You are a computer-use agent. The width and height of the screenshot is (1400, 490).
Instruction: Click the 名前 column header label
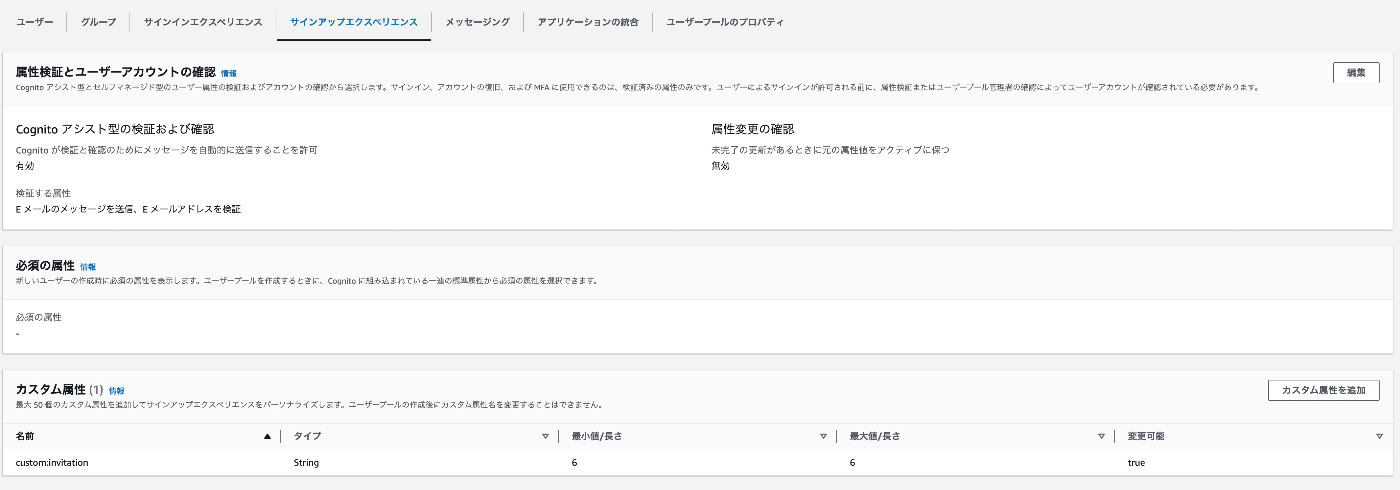point(26,436)
